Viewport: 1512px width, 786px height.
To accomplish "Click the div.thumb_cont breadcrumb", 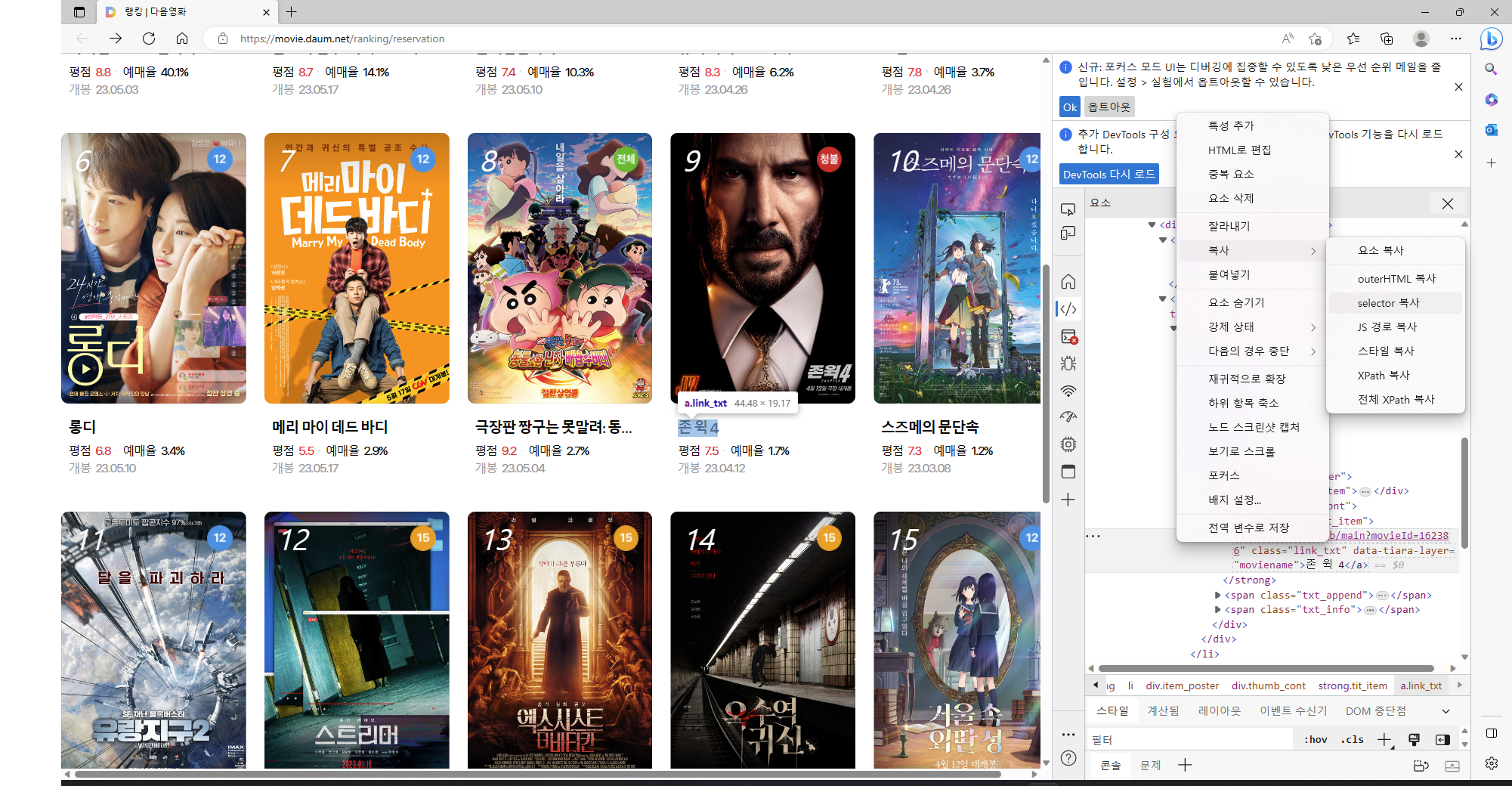I will pyautogui.click(x=1268, y=685).
